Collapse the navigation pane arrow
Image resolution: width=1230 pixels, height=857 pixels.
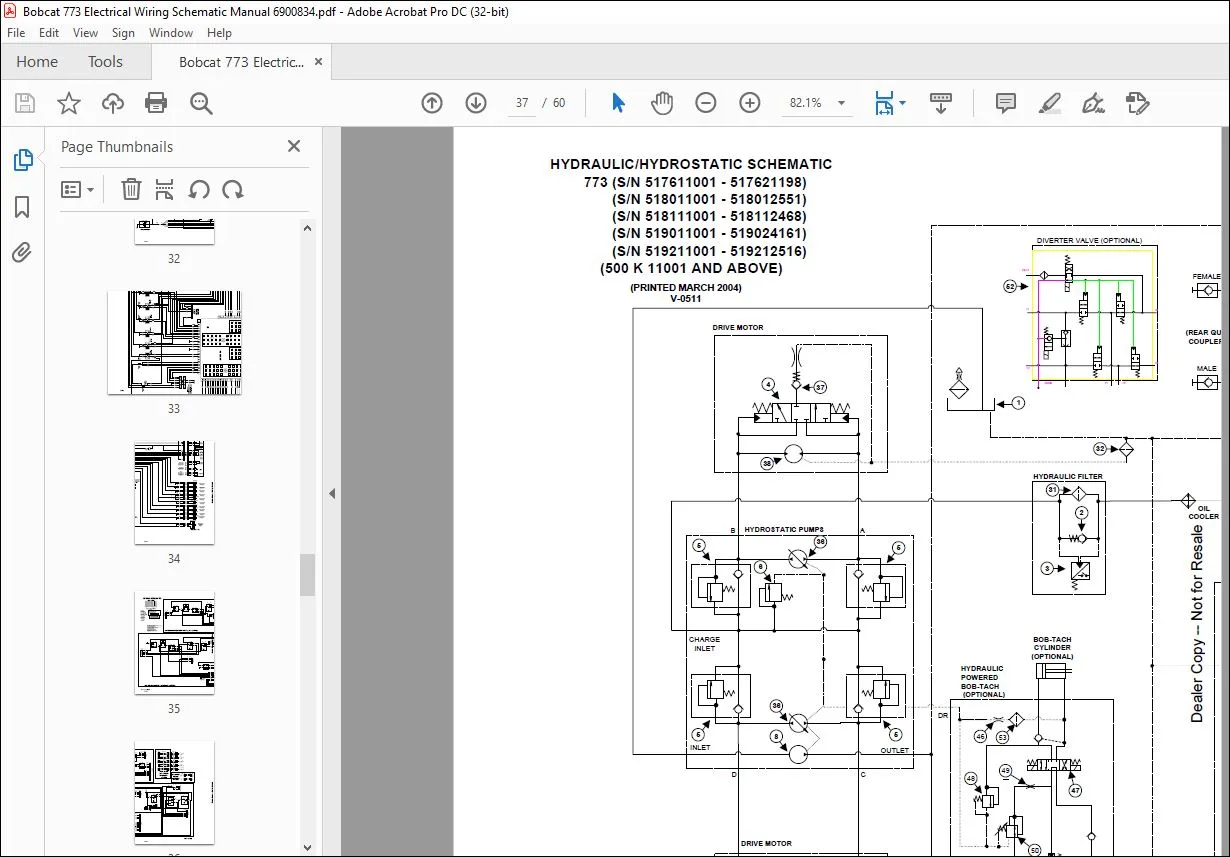click(332, 493)
